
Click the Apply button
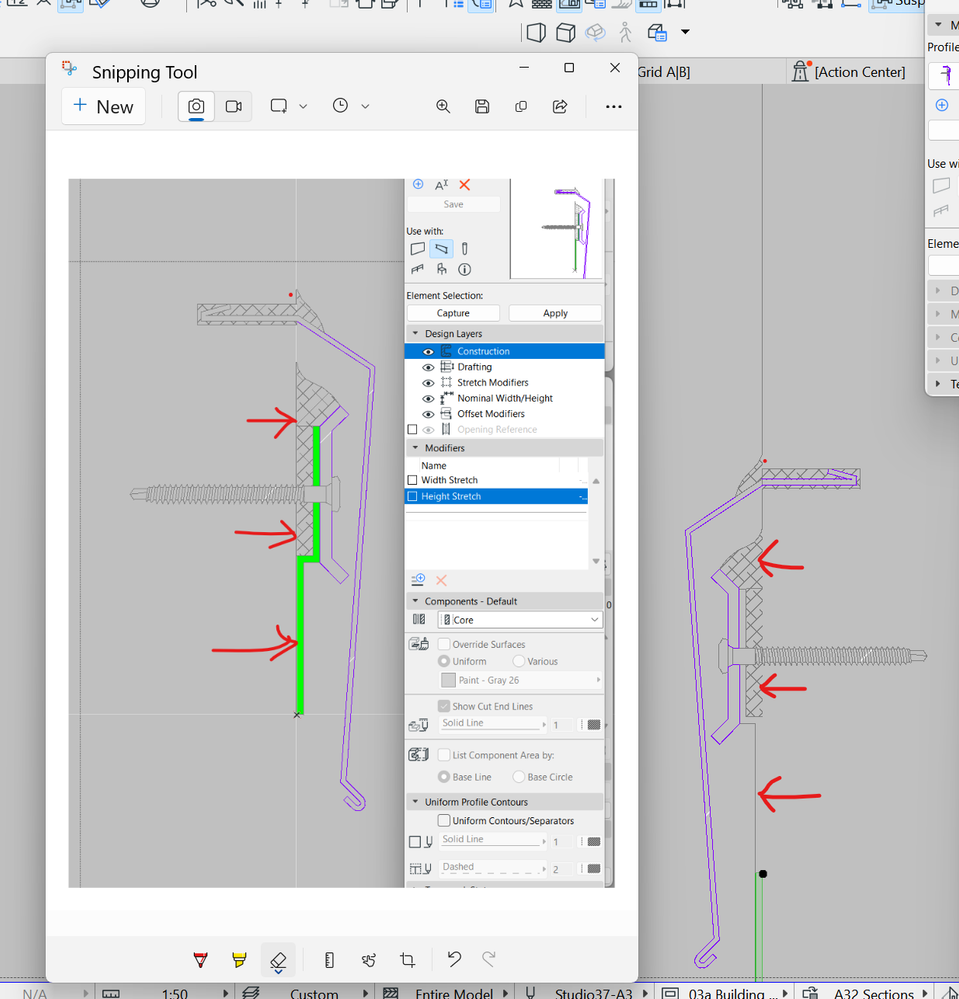coord(555,312)
